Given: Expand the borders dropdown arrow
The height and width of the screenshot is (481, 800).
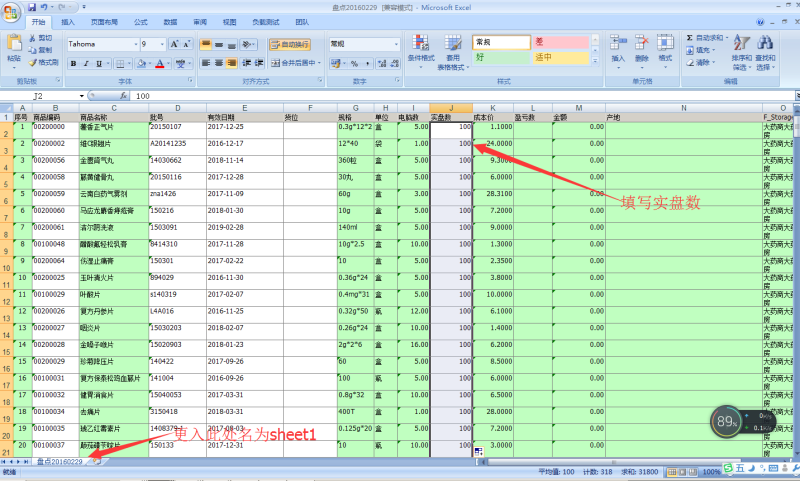Looking at the screenshot, I should (129, 64).
